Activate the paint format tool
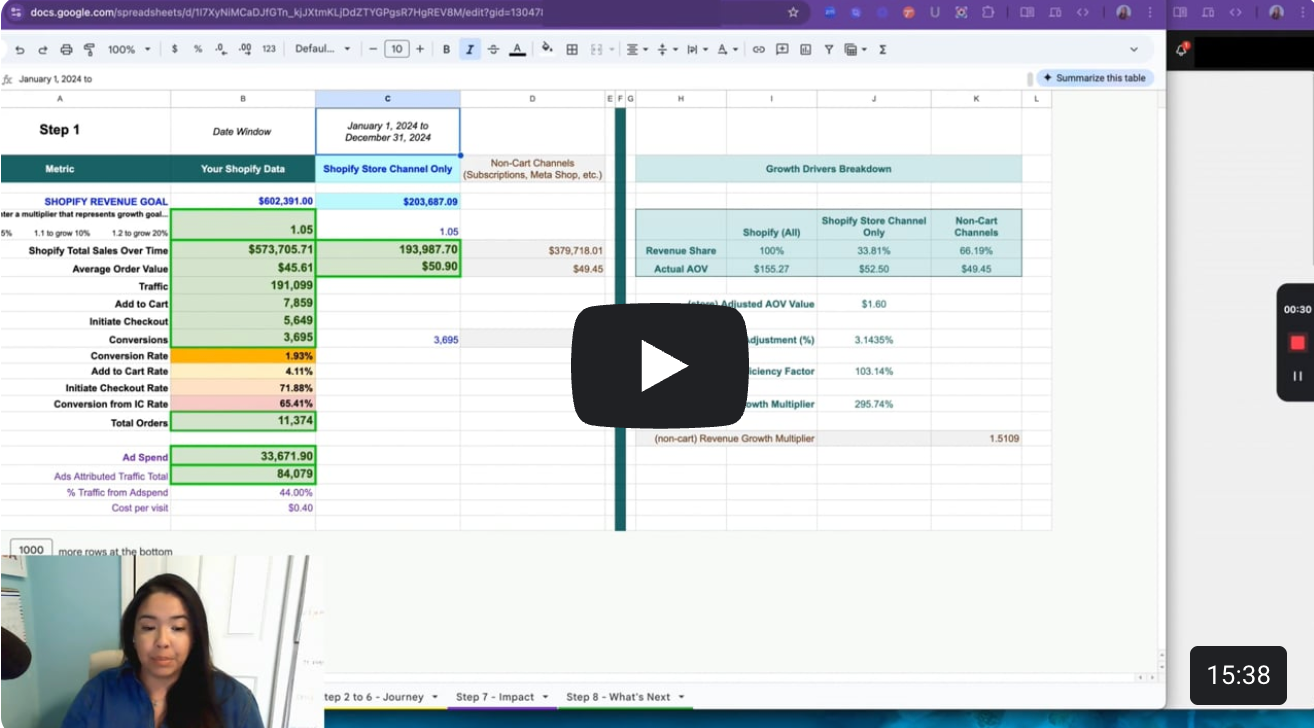The height and width of the screenshot is (728, 1314). [89, 49]
